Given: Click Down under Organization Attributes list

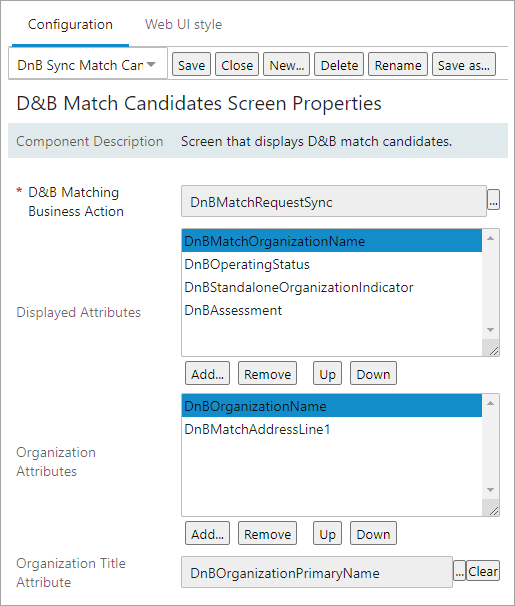Looking at the screenshot, I should [373, 534].
